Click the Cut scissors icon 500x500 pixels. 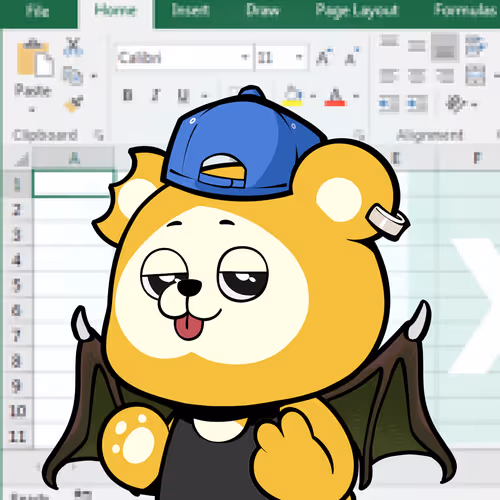[x=73, y=47]
